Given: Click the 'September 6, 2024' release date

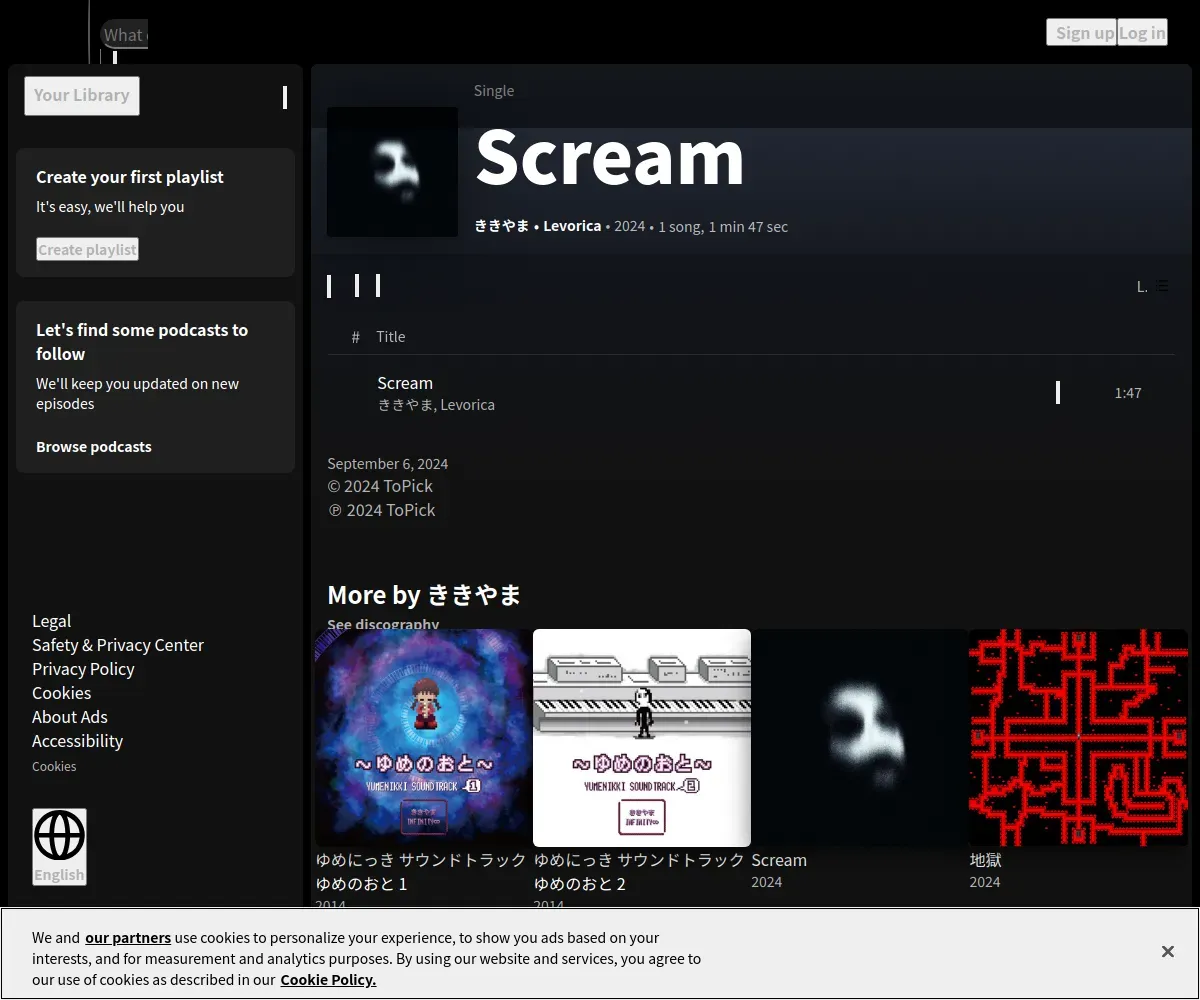Looking at the screenshot, I should [388, 464].
